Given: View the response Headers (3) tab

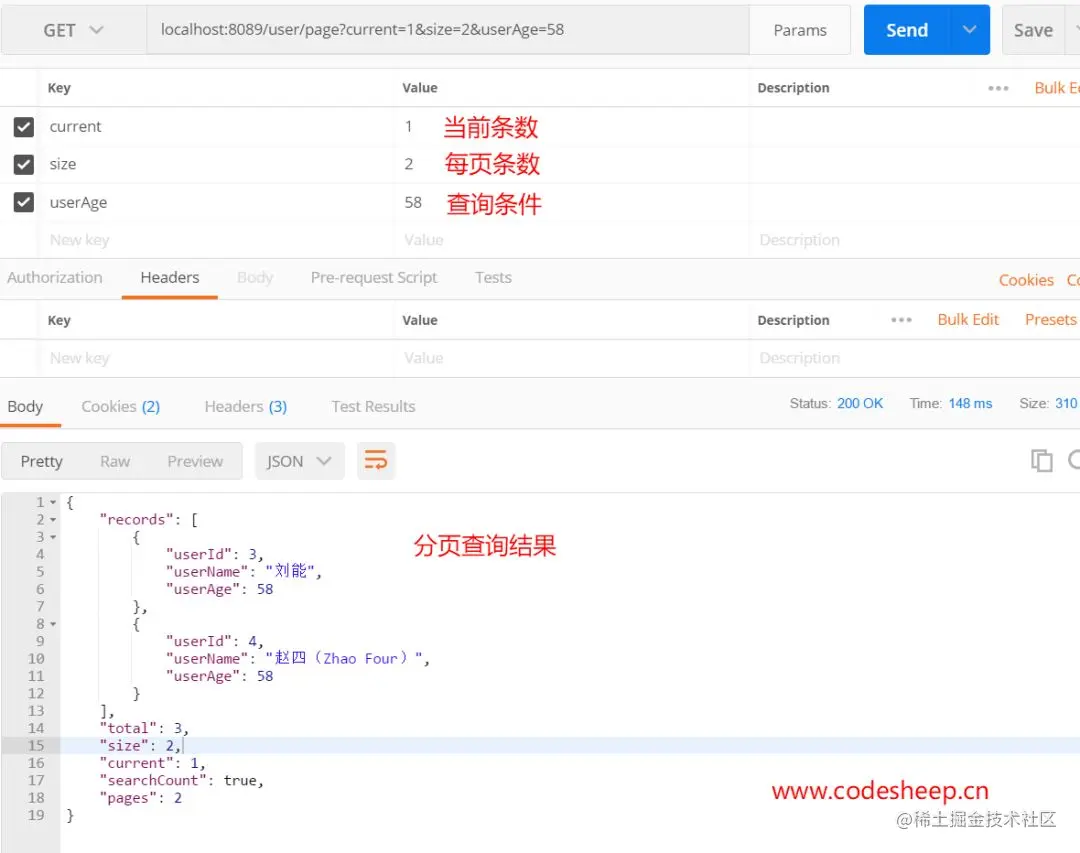Looking at the screenshot, I should (246, 407).
